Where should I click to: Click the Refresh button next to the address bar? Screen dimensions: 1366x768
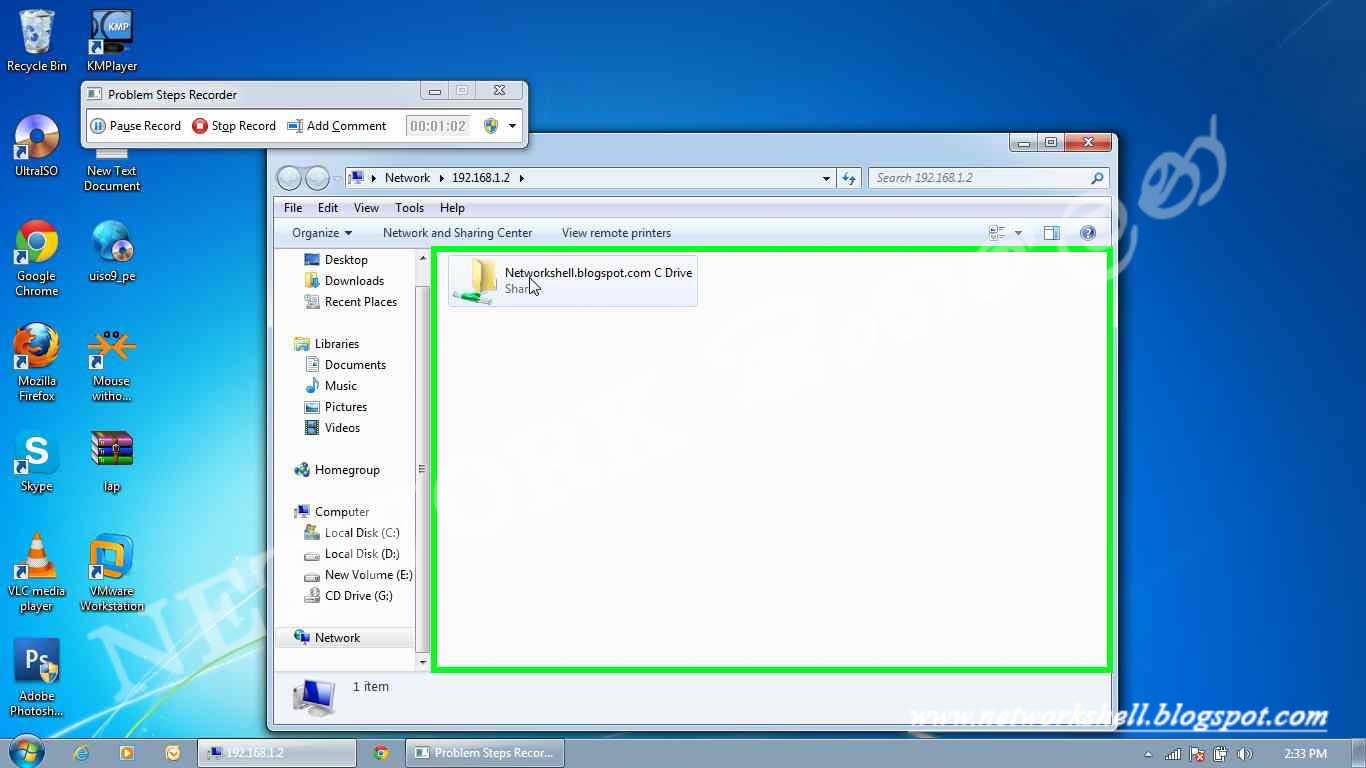[849, 178]
